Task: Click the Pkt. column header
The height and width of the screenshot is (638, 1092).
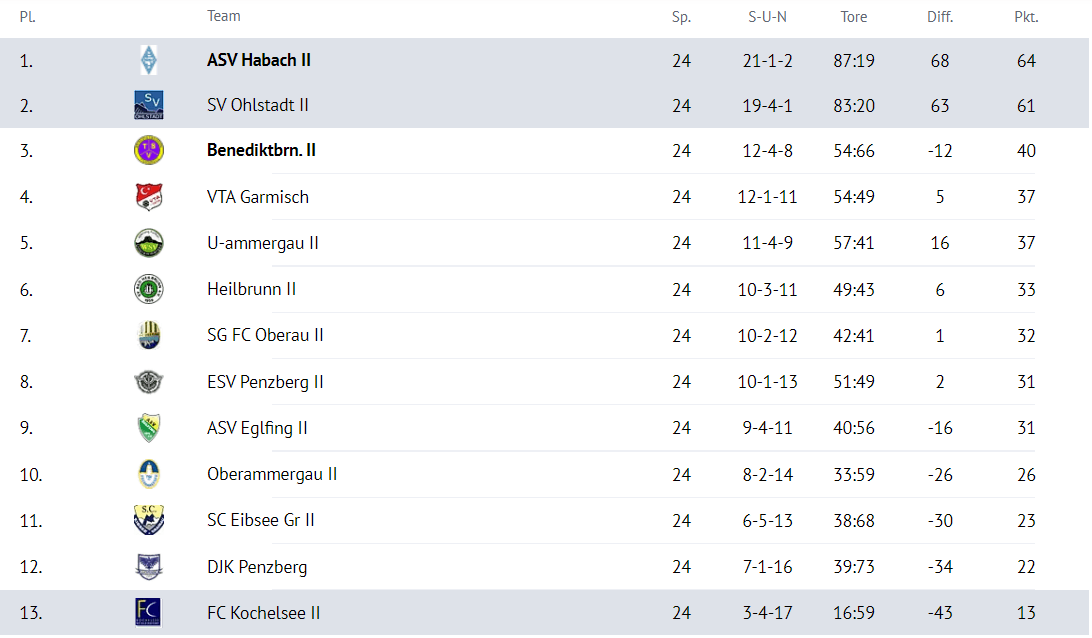Action: (1026, 17)
